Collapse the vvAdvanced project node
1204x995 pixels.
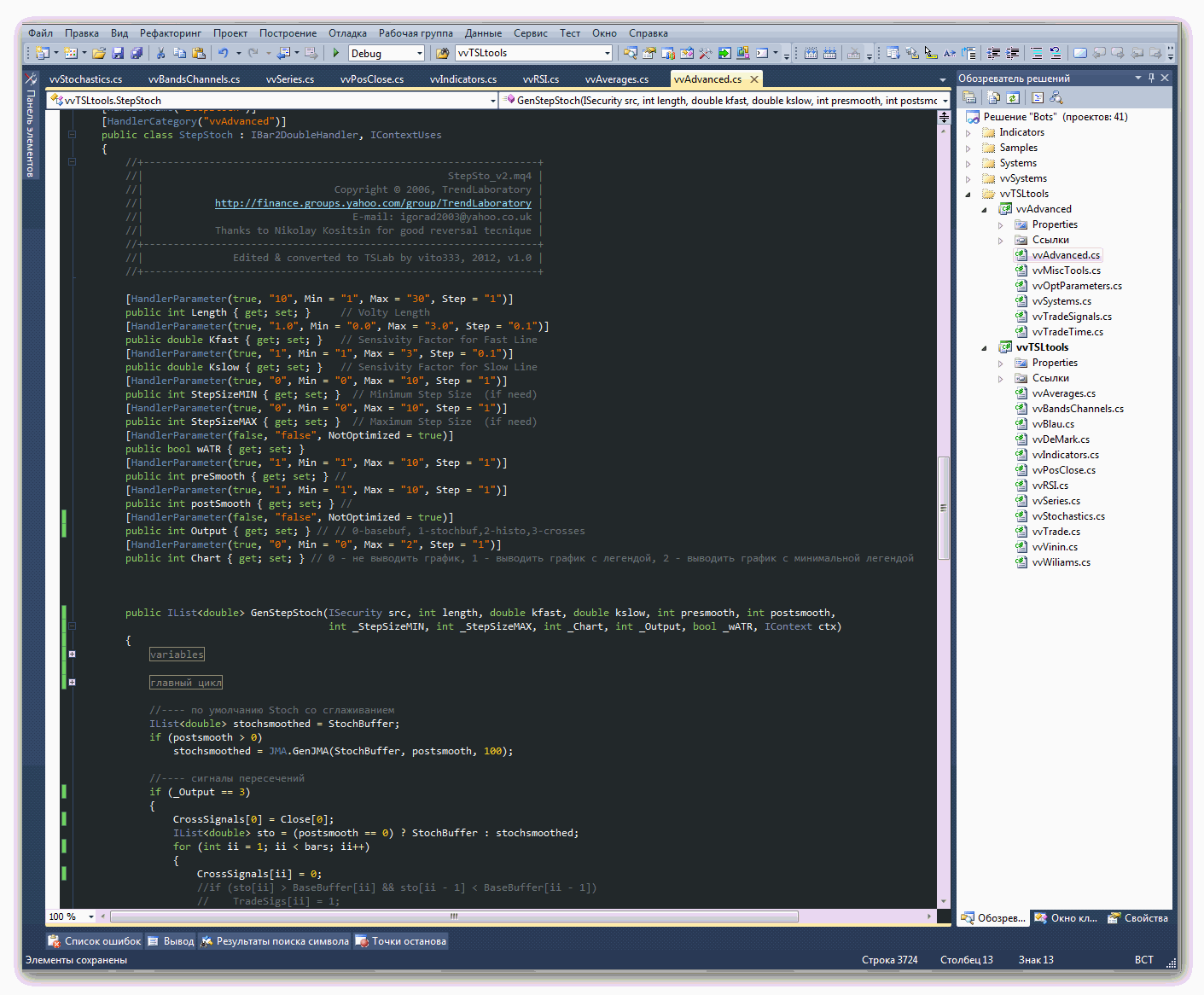984,209
